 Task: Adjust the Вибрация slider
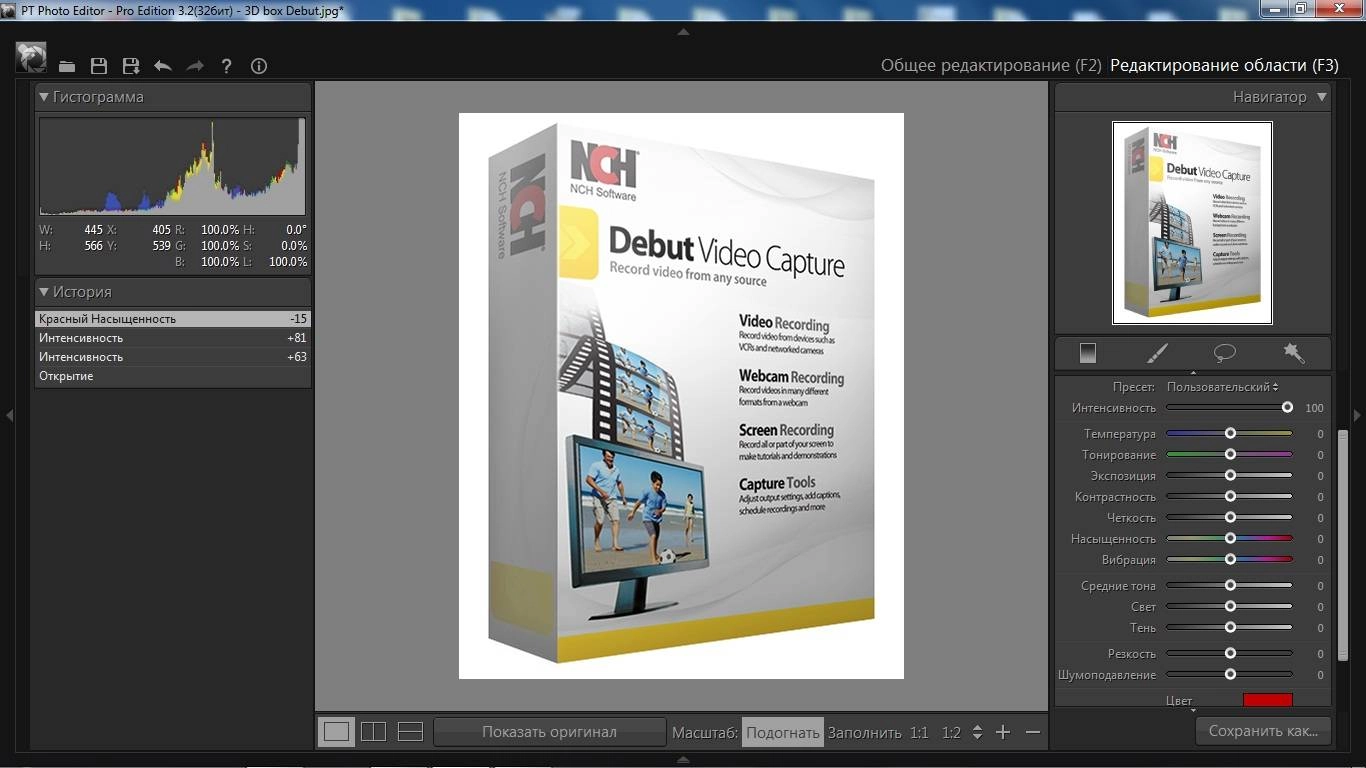point(1229,560)
